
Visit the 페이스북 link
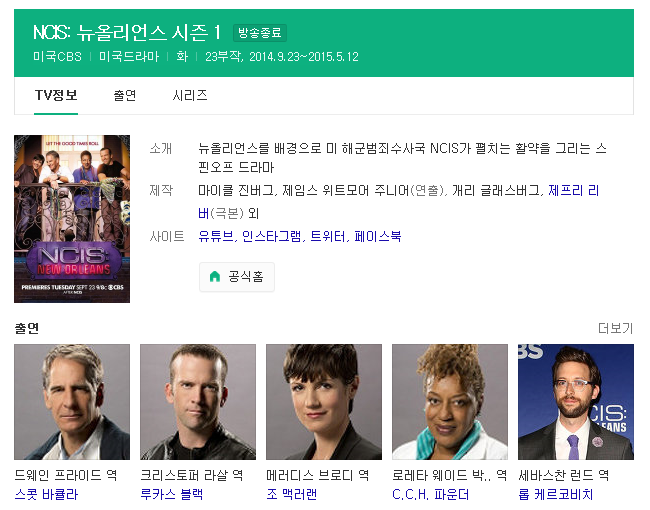click(378, 236)
